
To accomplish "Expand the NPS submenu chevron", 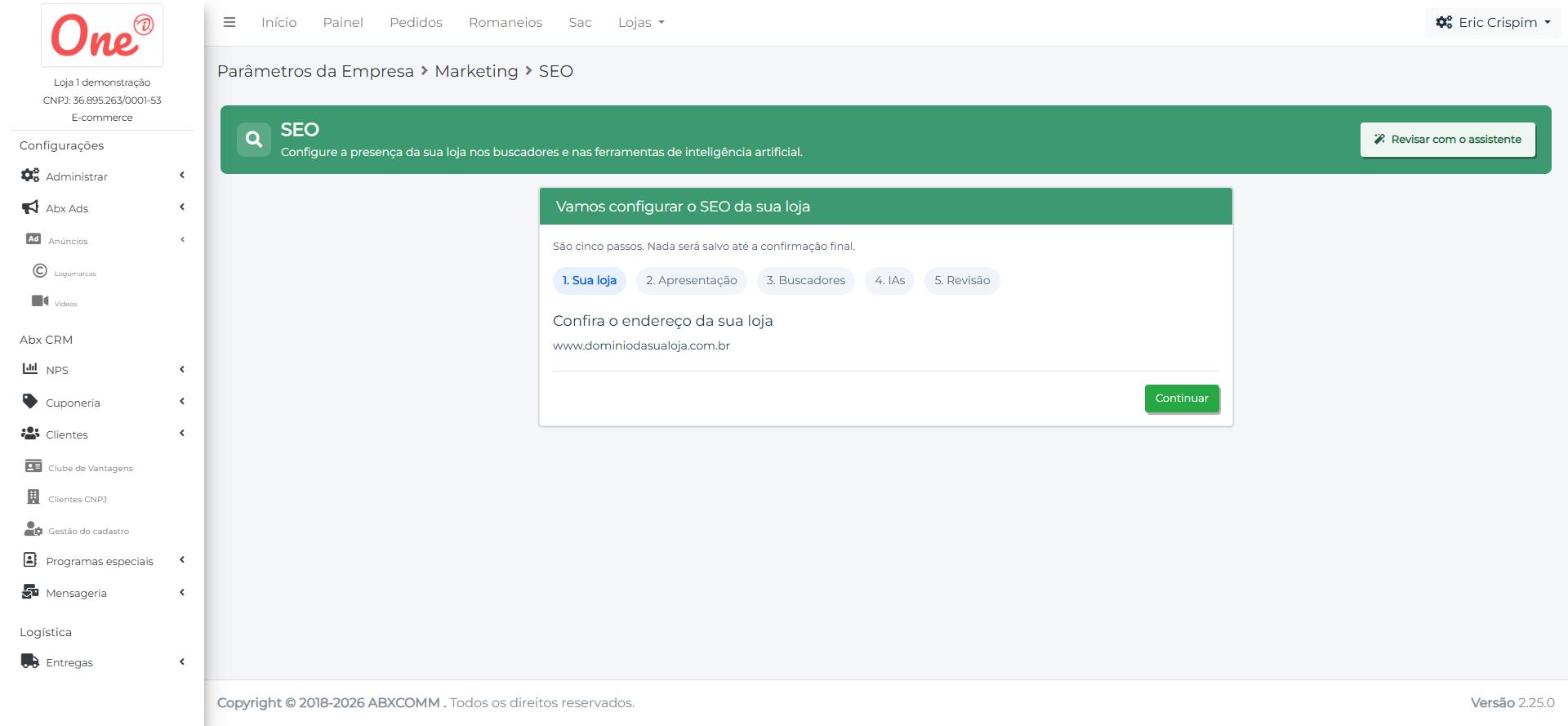I will (x=182, y=369).
